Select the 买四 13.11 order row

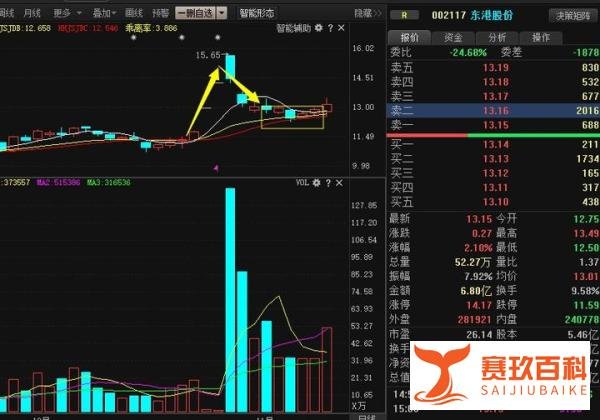point(494,187)
